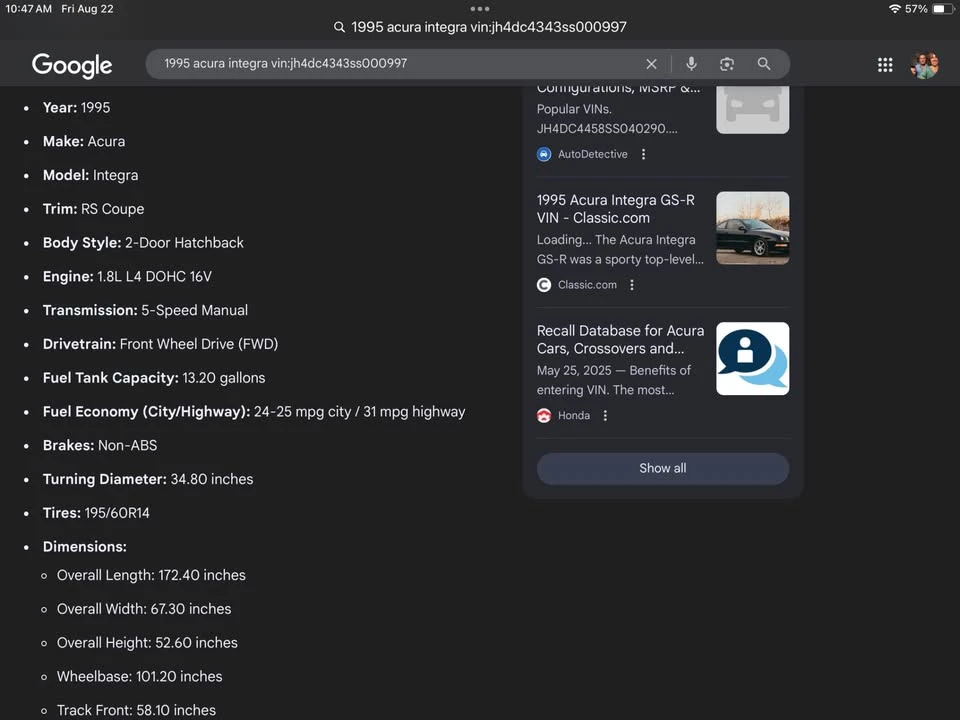The width and height of the screenshot is (960, 720).
Task: Click the search magnifier button in the search box
Action: [763, 64]
